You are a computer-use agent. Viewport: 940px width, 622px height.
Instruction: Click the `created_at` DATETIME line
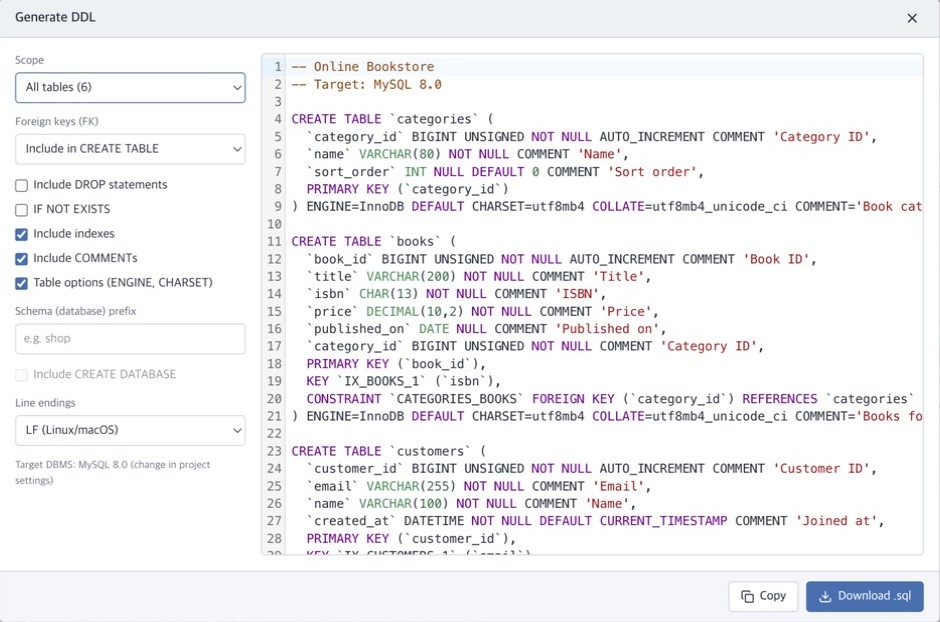click(x=595, y=521)
